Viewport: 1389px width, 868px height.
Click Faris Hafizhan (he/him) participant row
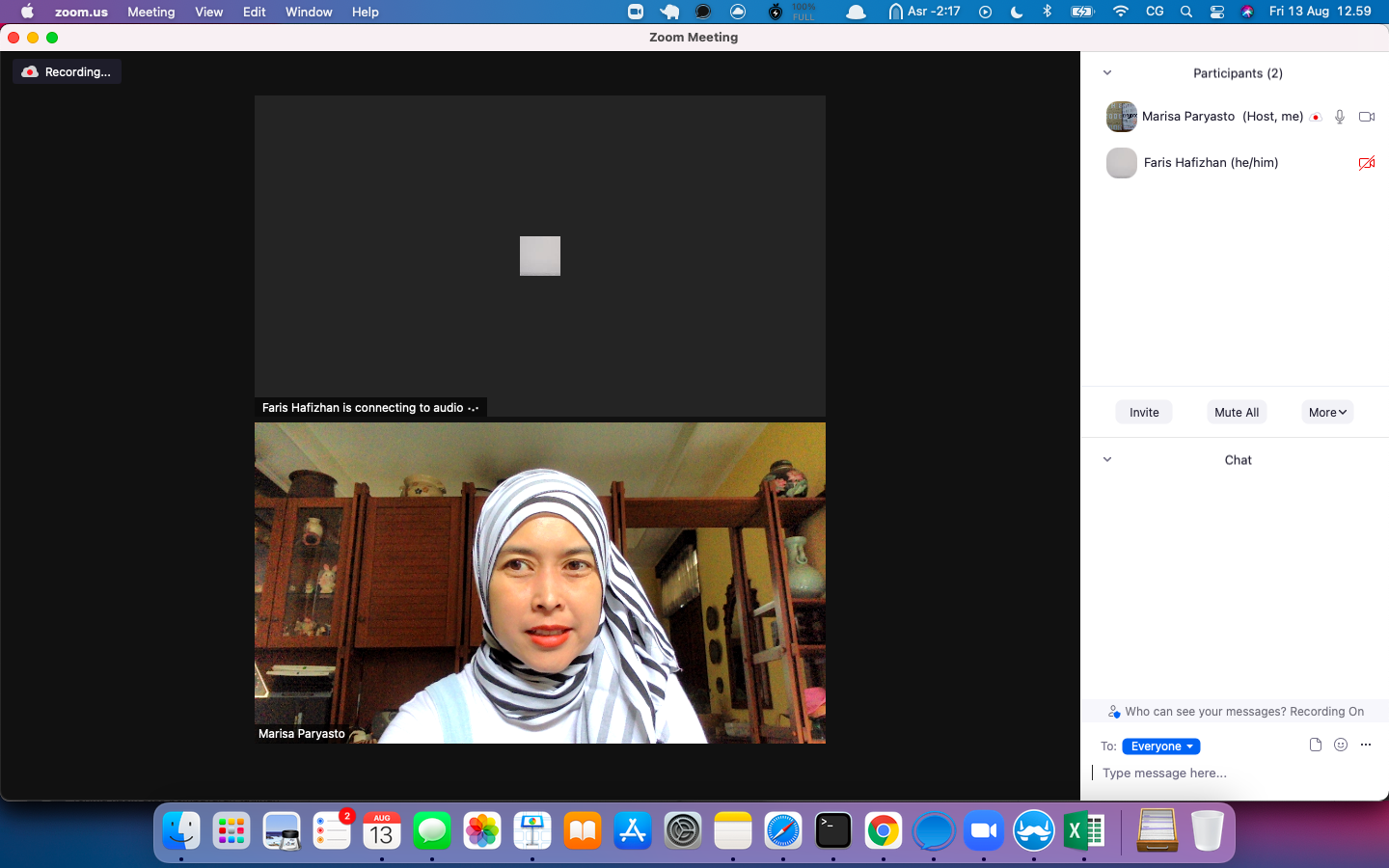(x=1235, y=163)
